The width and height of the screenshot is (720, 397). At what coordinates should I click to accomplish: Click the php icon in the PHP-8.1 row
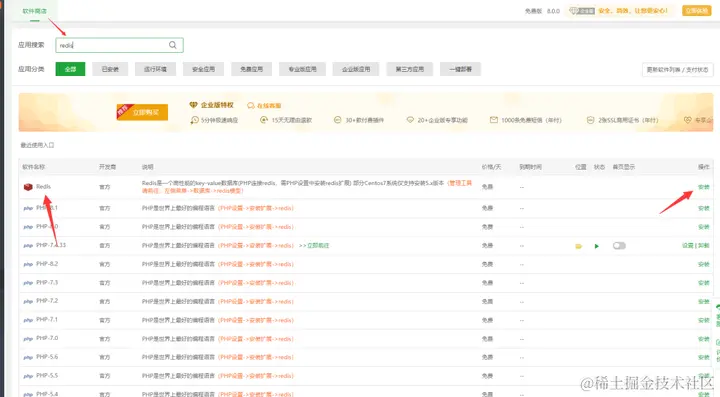(x=28, y=208)
